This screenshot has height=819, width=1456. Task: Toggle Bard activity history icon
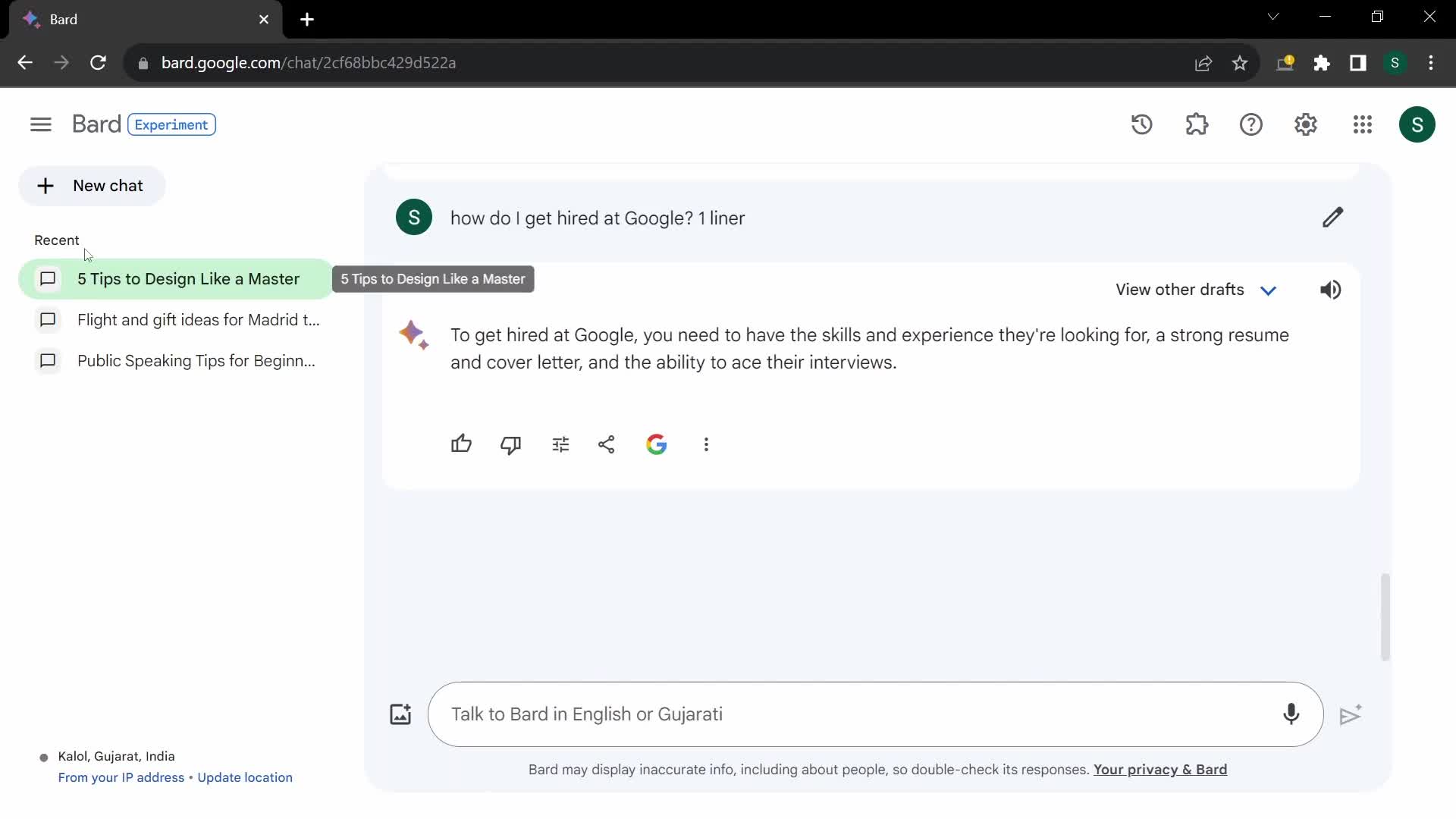[x=1141, y=124]
